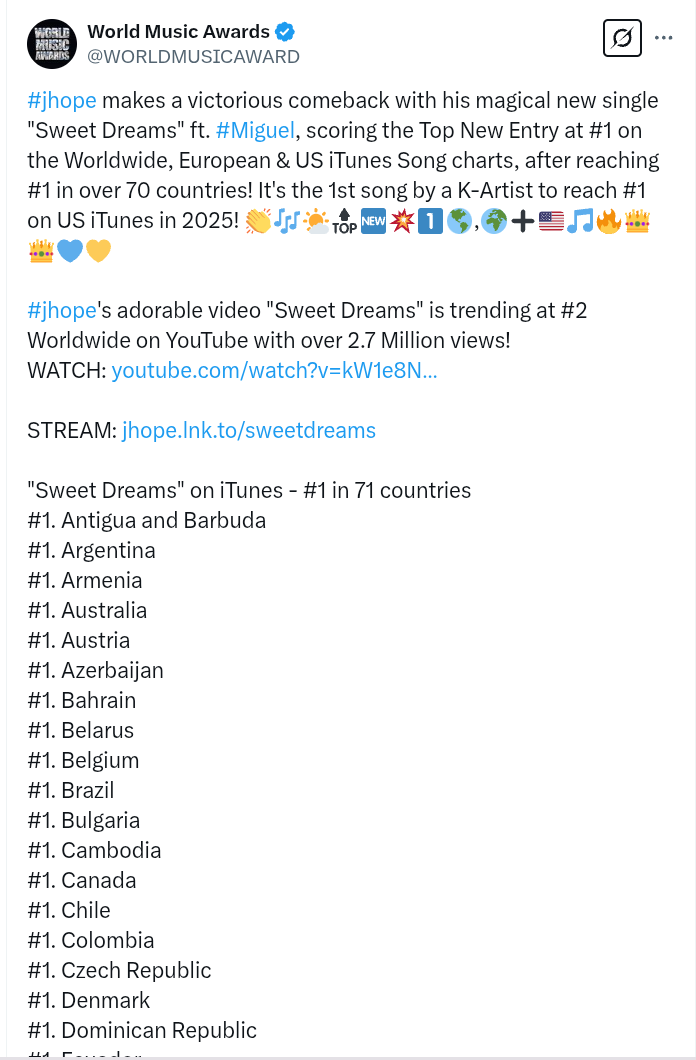Viewport: 696px width, 1060px height.
Task: Open #jhope hashtag before "makes a victorious"
Action: click(62, 100)
